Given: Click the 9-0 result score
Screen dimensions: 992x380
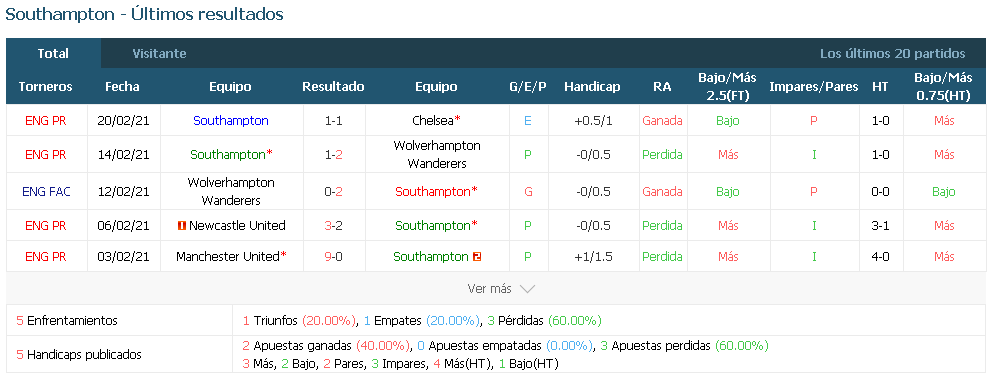Looking at the screenshot, I should [x=333, y=257].
